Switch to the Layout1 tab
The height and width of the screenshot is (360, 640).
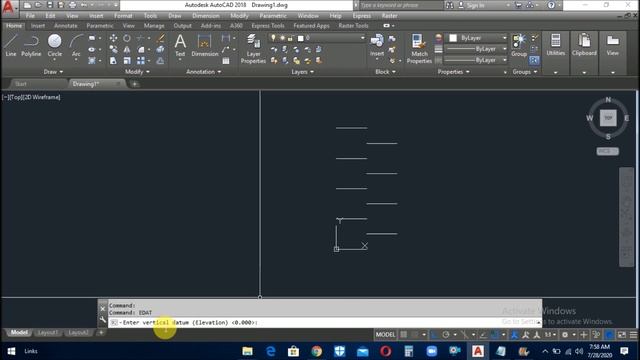click(48, 333)
